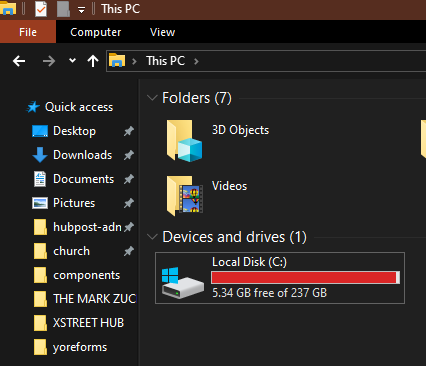Open yoreforms folder in sidebar

click(x=80, y=347)
